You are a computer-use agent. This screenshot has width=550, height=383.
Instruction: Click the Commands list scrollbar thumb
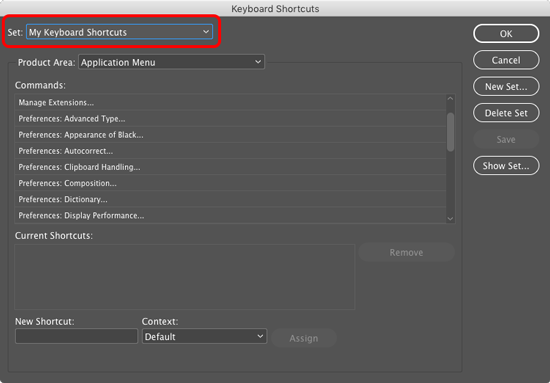coord(450,132)
